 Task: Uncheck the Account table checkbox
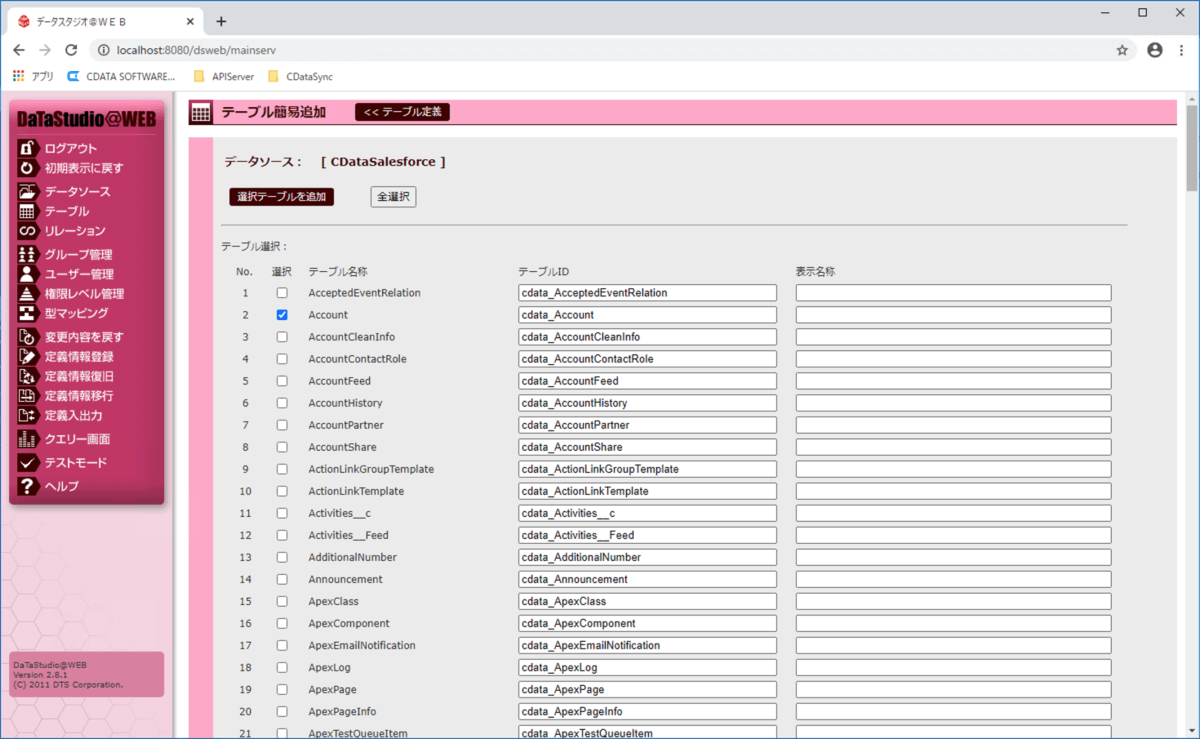[x=282, y=315]
